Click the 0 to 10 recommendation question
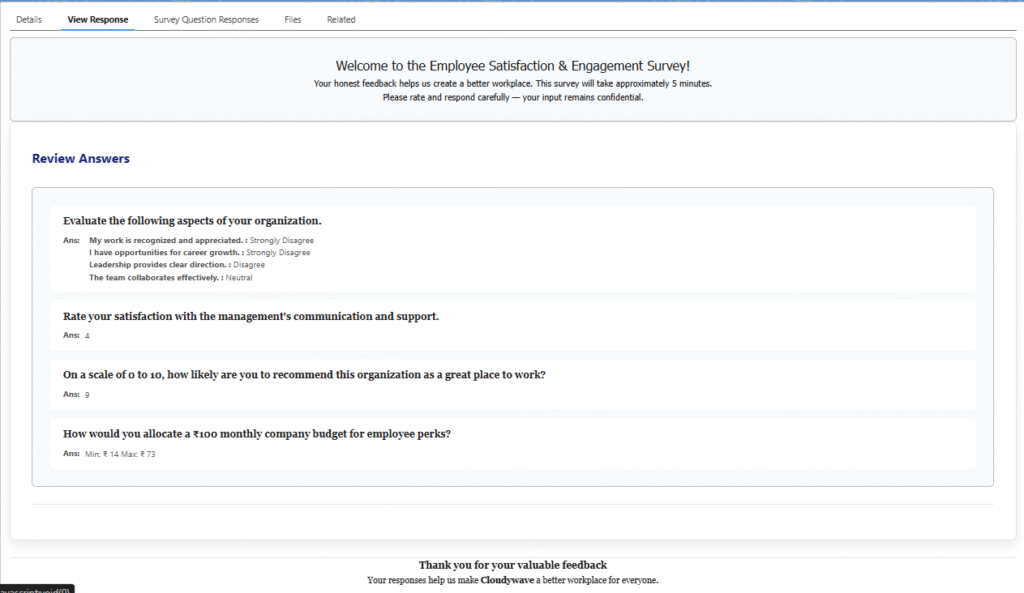1024x593 pixels. click(304, 375)
